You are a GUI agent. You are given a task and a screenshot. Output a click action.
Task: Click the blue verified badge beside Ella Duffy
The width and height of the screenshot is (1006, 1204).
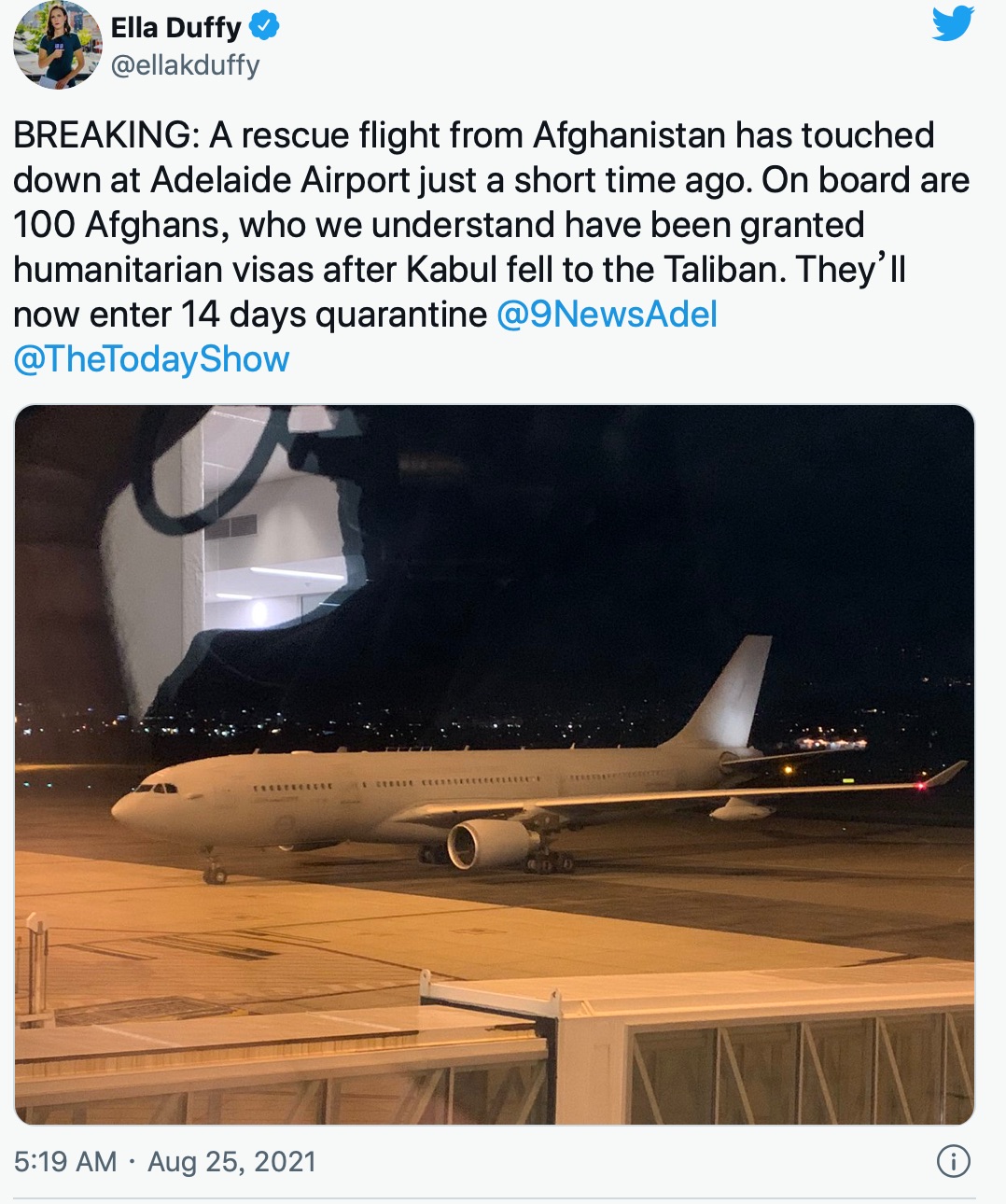pyautogui.click(x=264, y=28)
